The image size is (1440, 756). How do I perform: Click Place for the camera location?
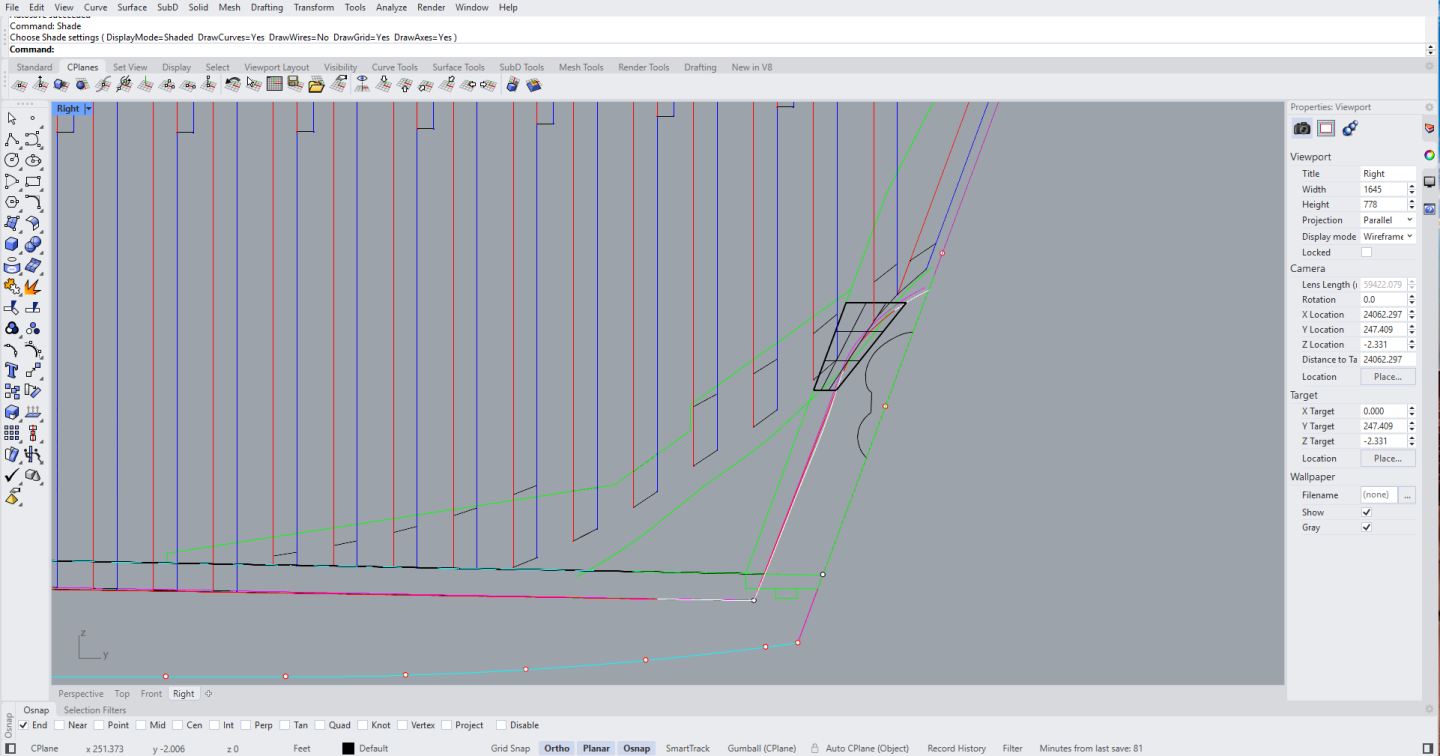pos(1387,376)
